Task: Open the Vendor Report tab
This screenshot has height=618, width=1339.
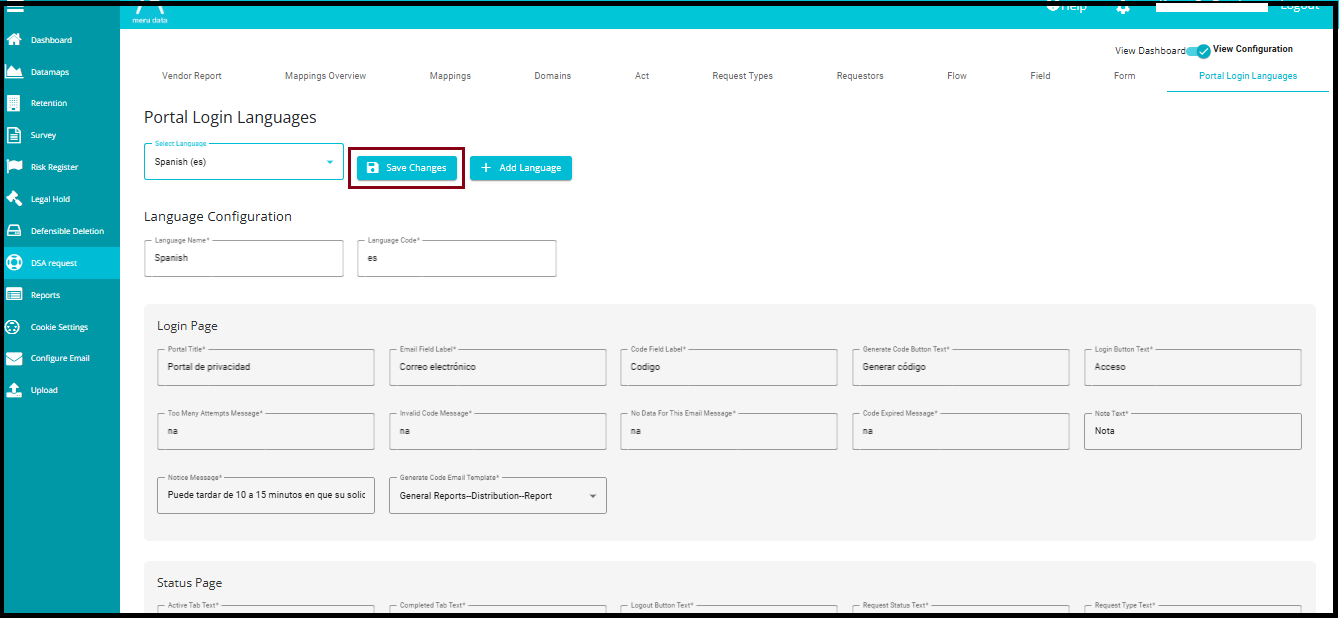Action: point(192,76)
